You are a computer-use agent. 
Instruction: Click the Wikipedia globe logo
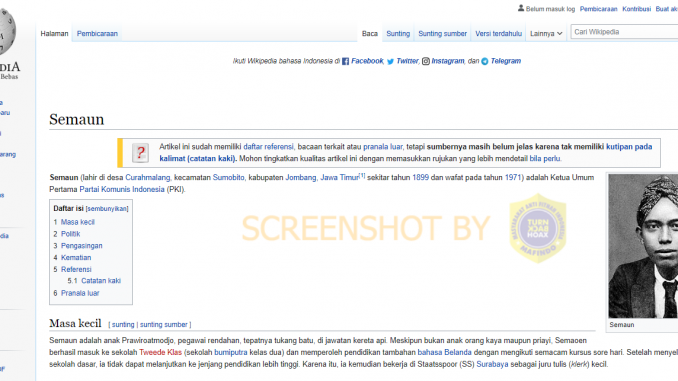6,32
